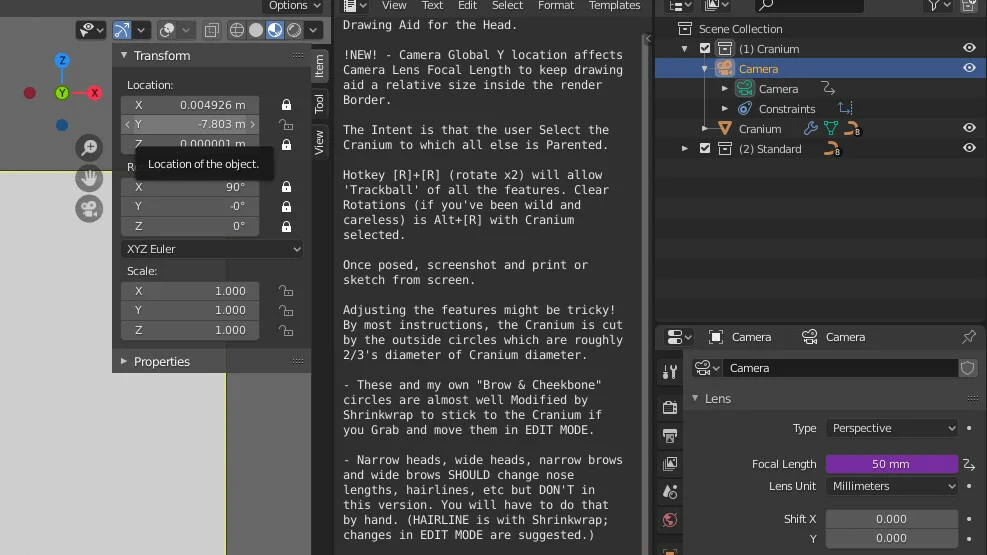Uncheck the (2) Standard collection checkbox
The image size is (987, 555).
click(705, 149)
